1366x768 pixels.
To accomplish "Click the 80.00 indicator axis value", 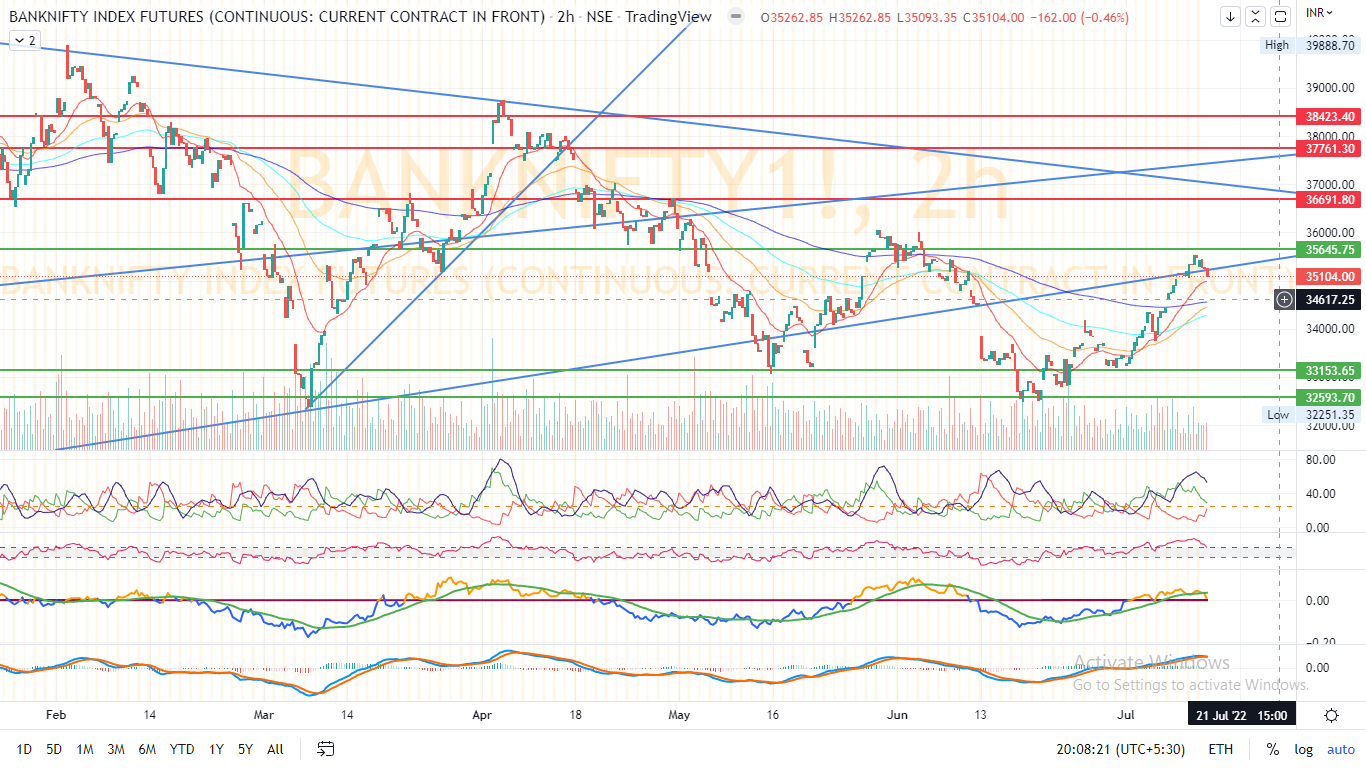I will pos(1320,460).
